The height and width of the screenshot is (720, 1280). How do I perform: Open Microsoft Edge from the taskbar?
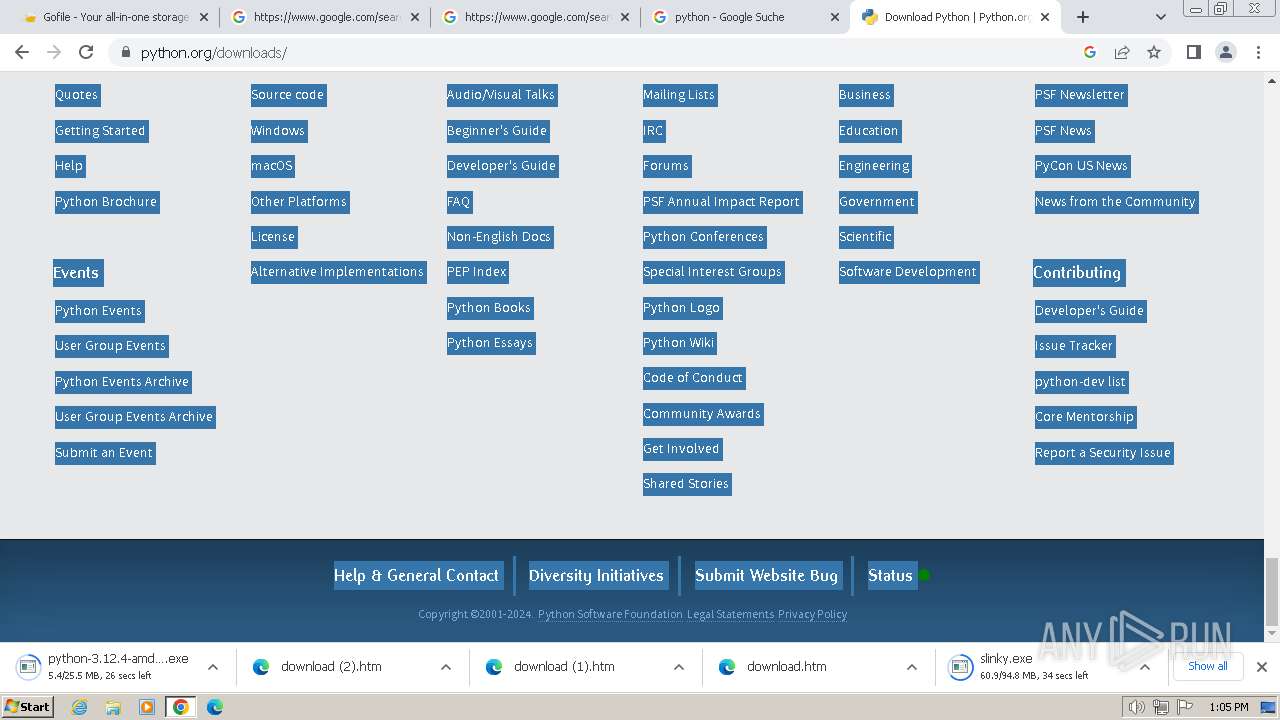click(215, 707)
